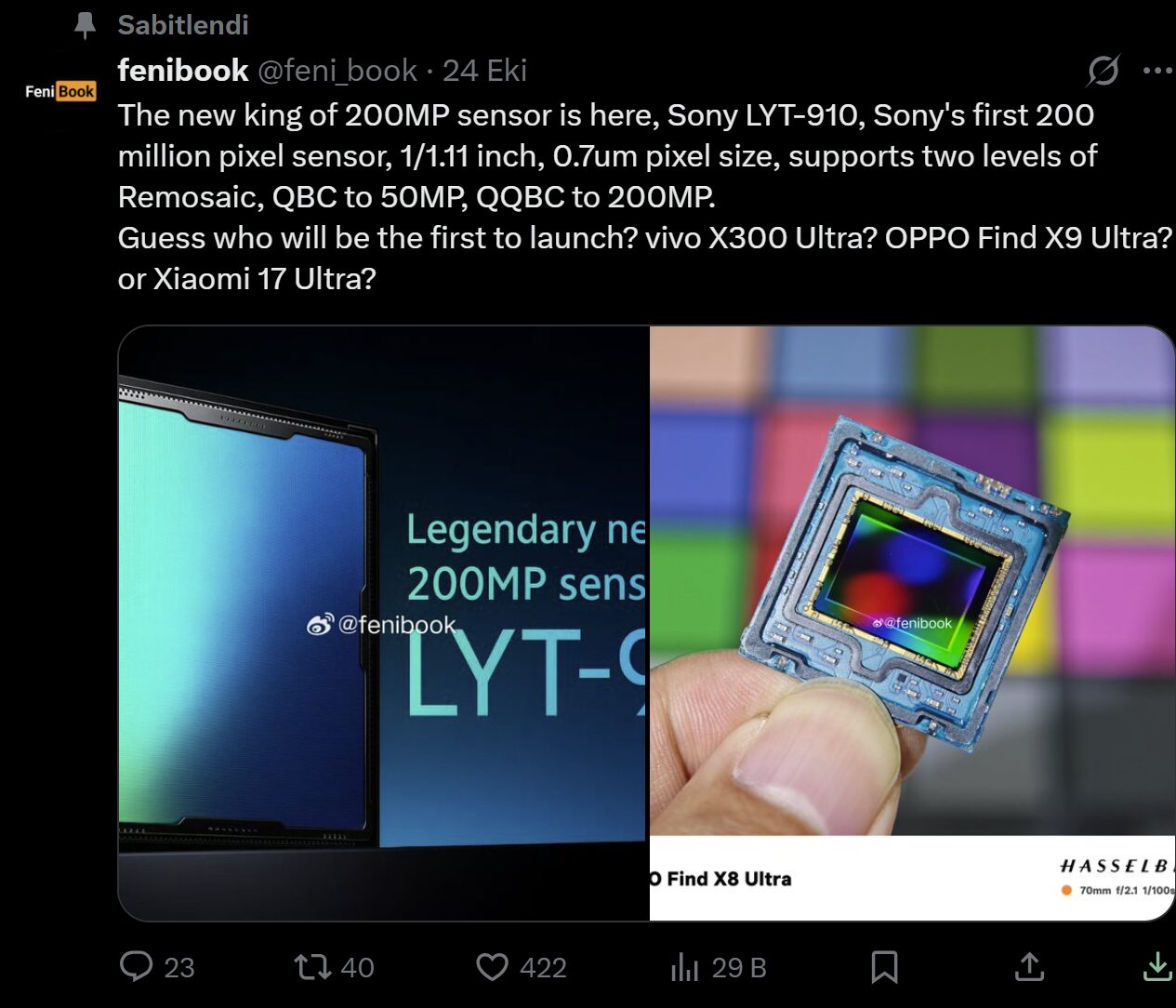Download the media with the green download icon
This screenshot has width=1176, height=1008.
(1157, 967)
